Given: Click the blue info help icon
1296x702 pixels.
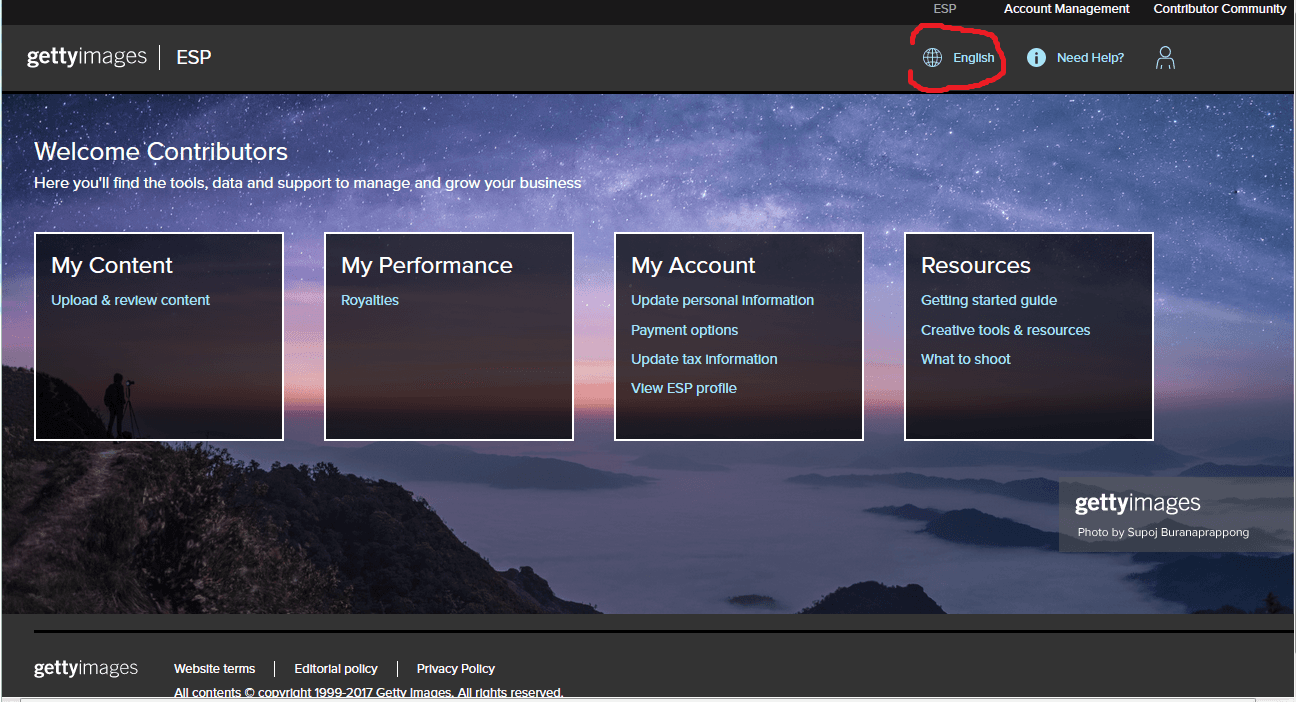Looking at the screenshot, I should (1037, 58).
